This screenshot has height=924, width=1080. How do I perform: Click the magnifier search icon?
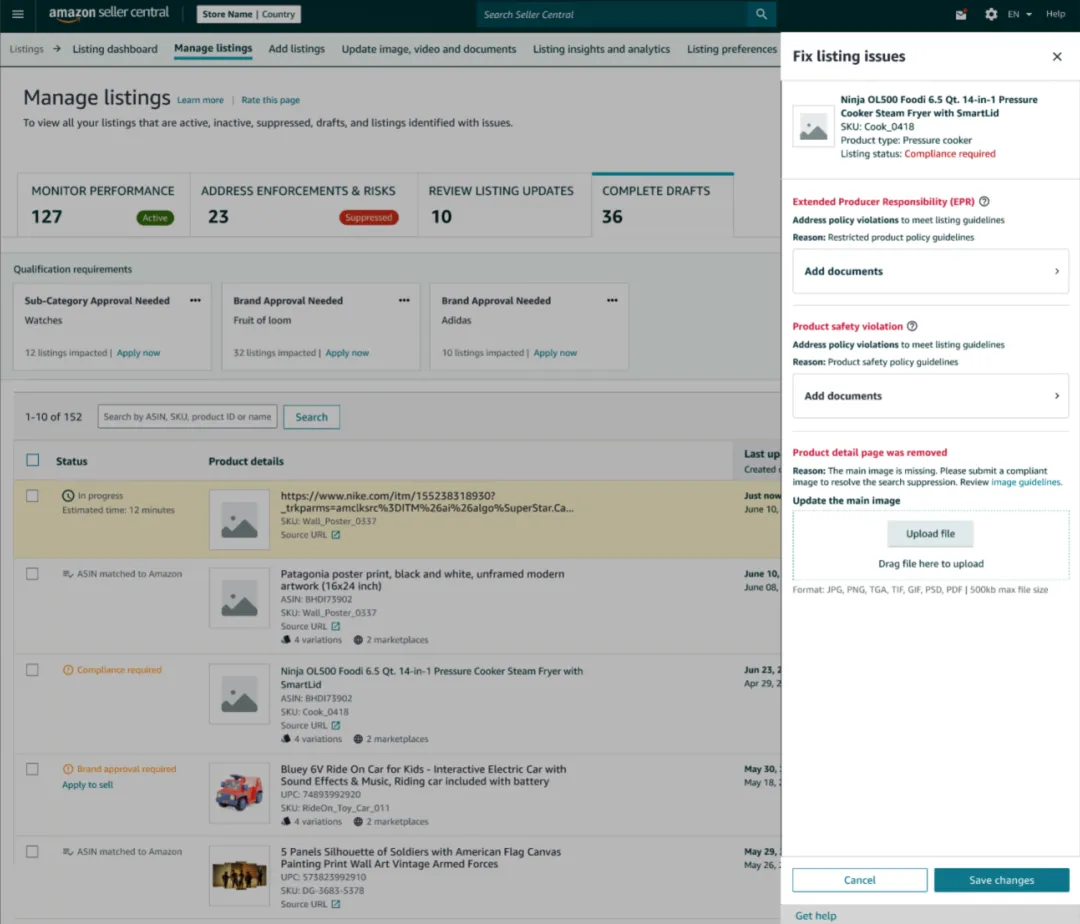pyautogui.click(x=761, y=14)
